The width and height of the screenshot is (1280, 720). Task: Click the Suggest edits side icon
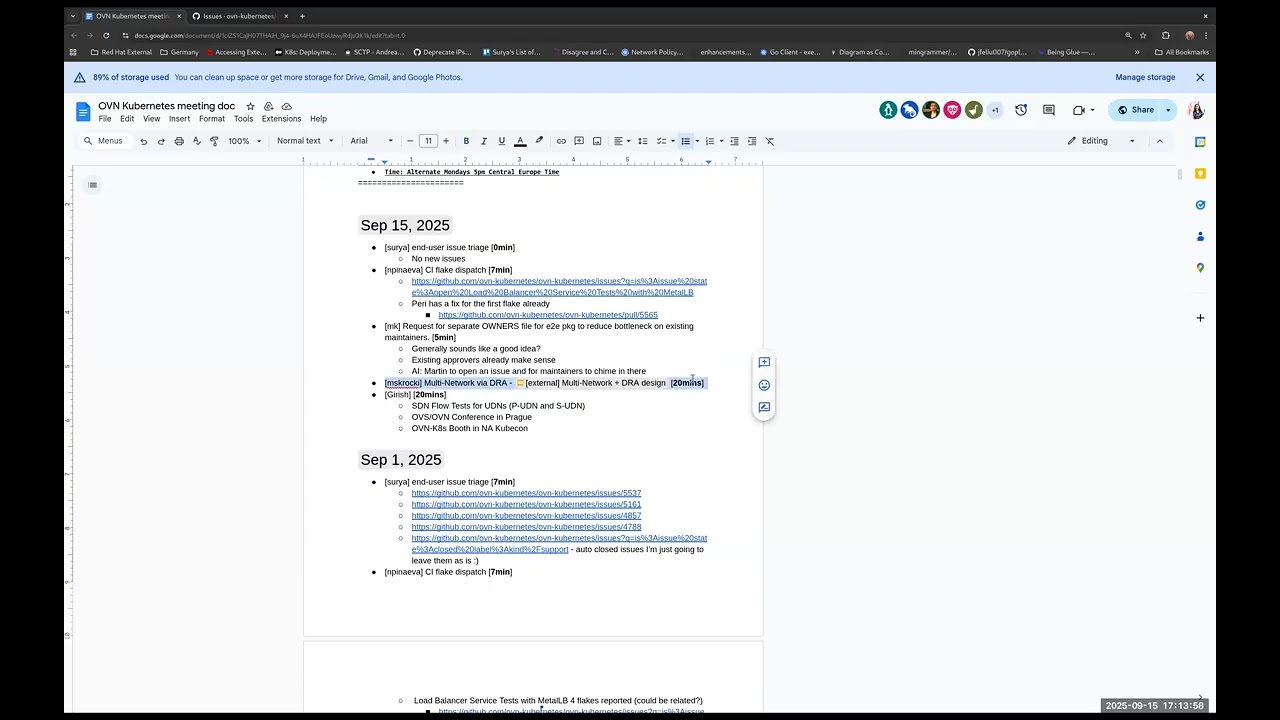[x=764, y=407]
